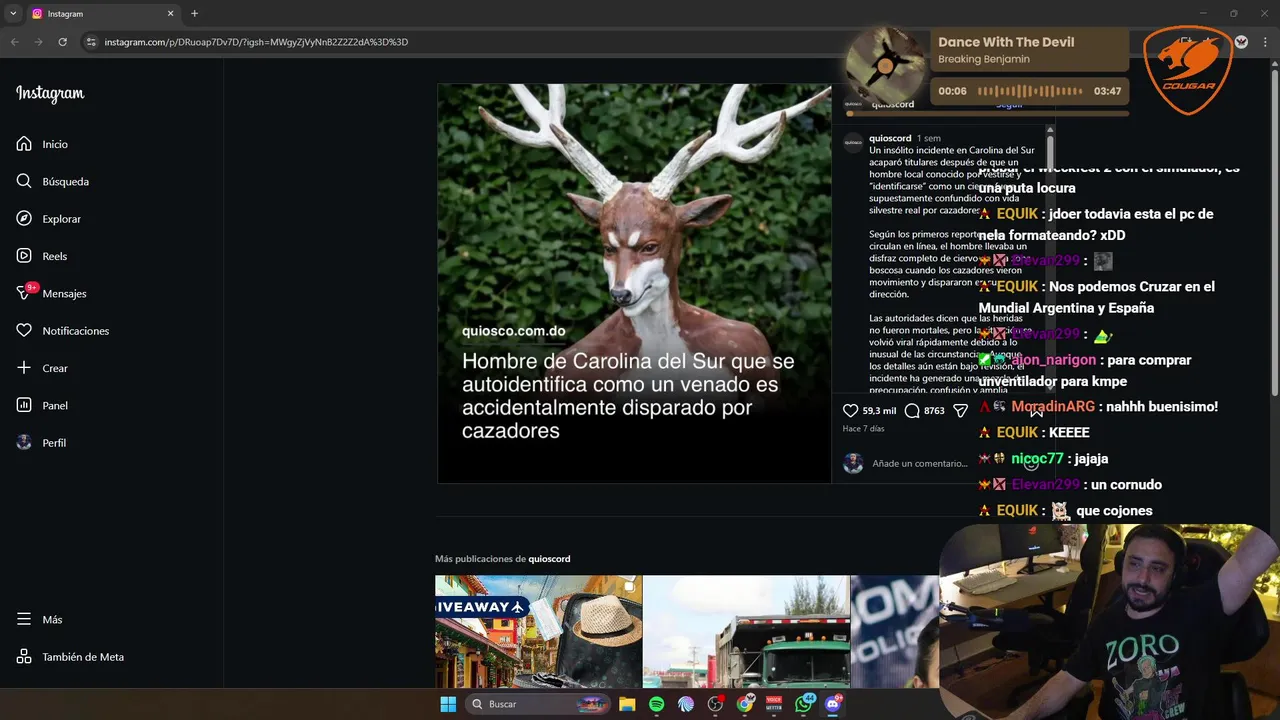Select the Instagram browser tab
1280x720 pixels.
click(x=103, y=14)
